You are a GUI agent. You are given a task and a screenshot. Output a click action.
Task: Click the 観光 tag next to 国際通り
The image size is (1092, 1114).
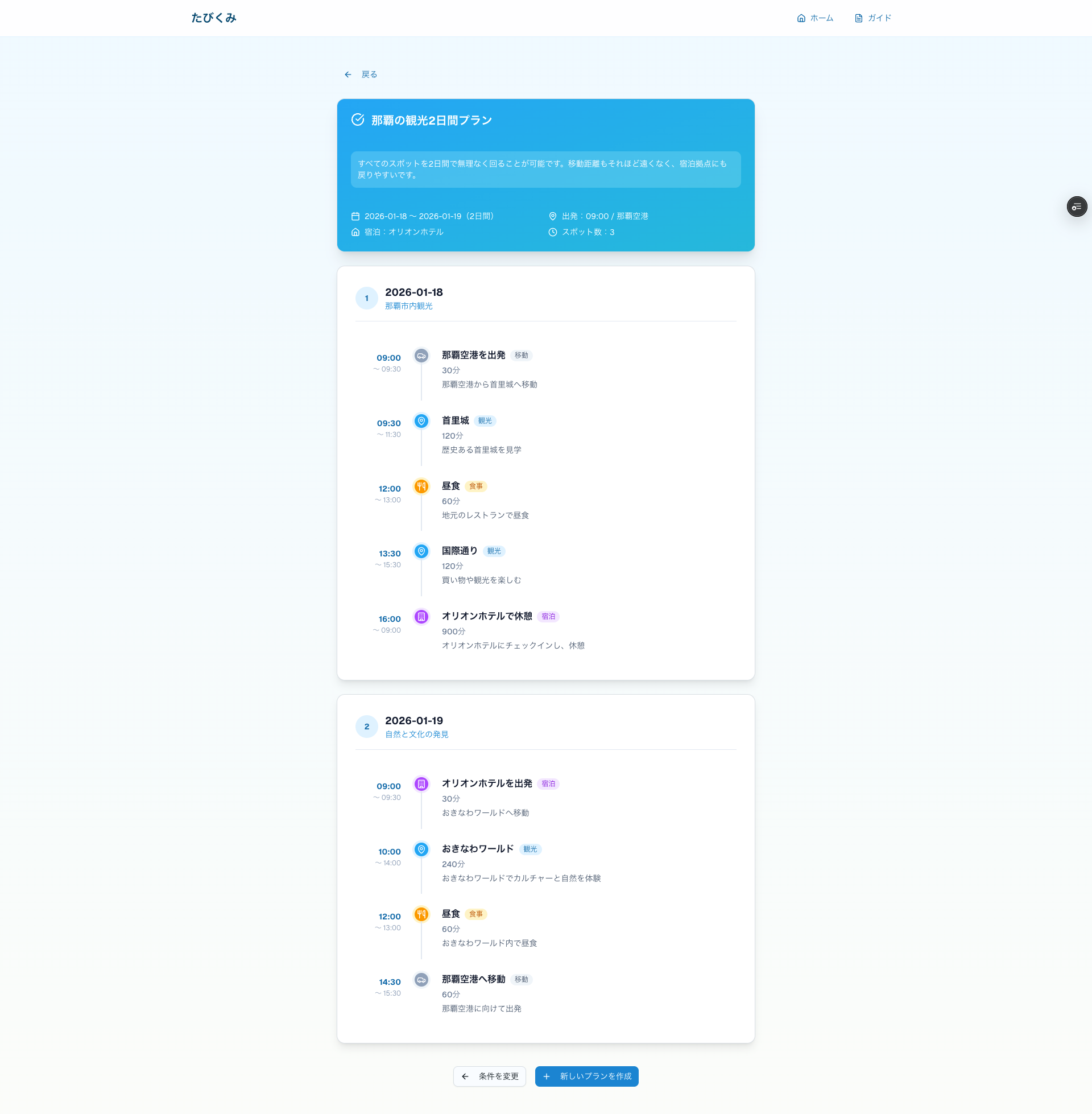493,551
